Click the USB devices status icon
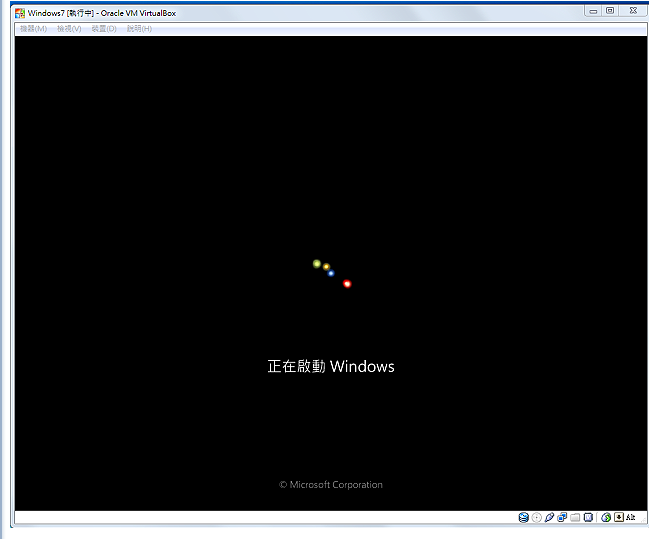Screen dimensions: 658x539 point(549,518)
